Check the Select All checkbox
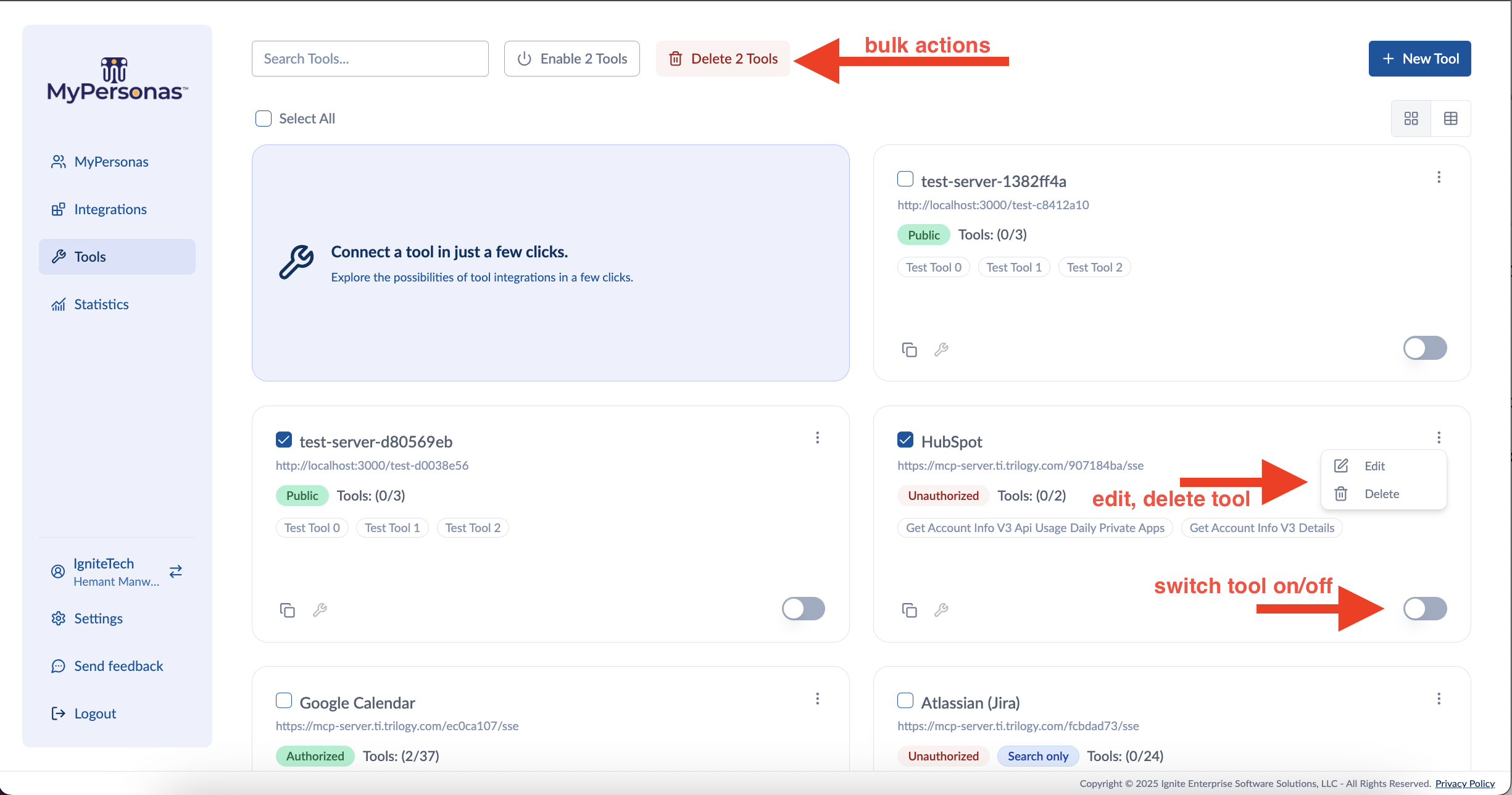The width and height of the screenshot is (1512, 795). coord(264,119)
